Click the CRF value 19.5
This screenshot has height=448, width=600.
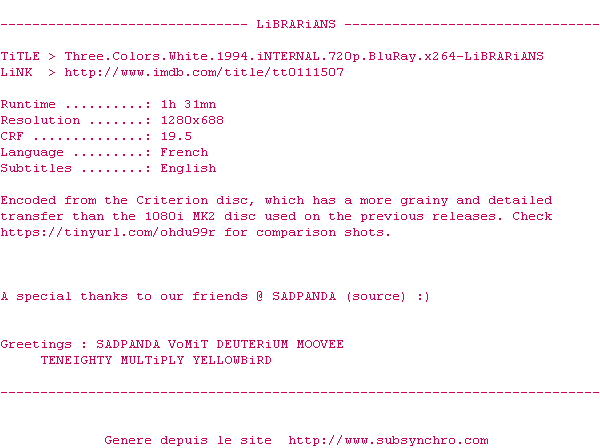[x=176, y=136]
